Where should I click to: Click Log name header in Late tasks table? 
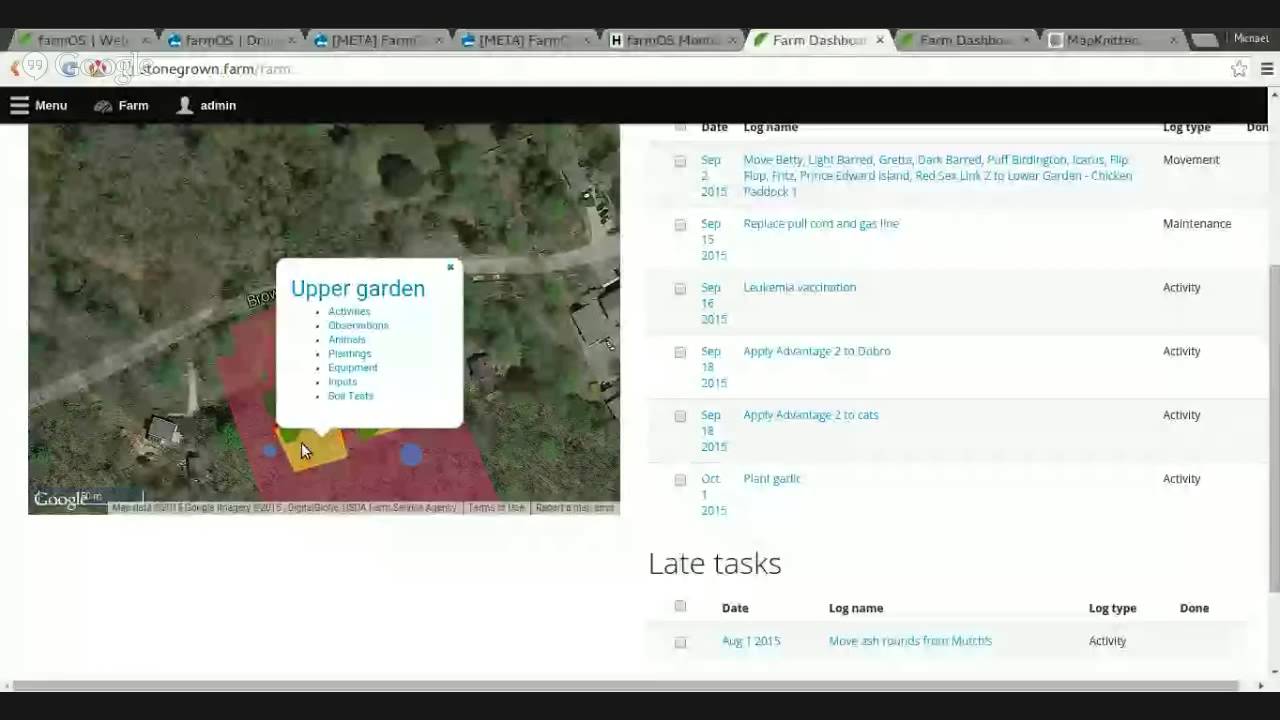click(x=856, y=608)
